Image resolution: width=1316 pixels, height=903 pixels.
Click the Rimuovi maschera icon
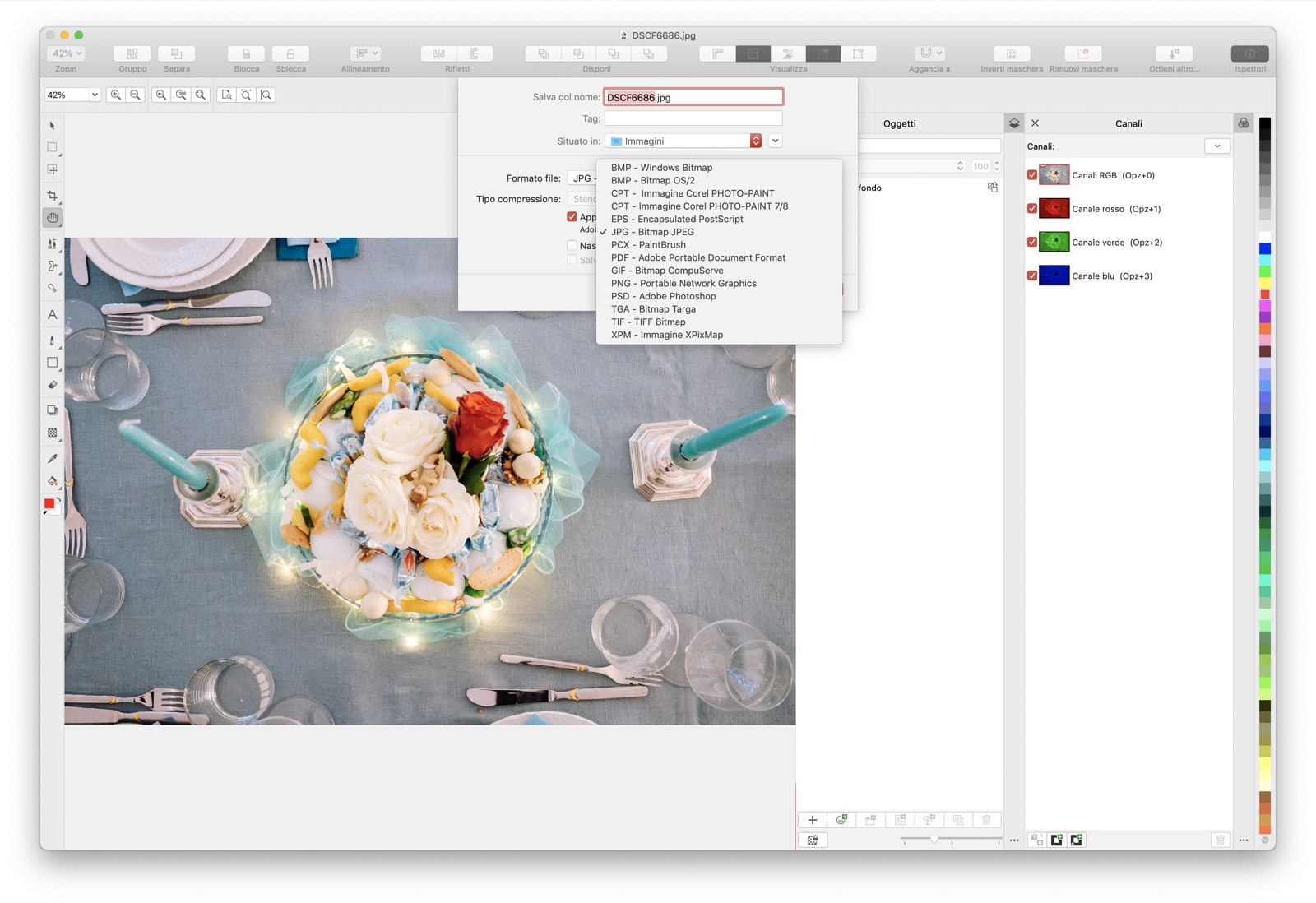click(1083, 53)
